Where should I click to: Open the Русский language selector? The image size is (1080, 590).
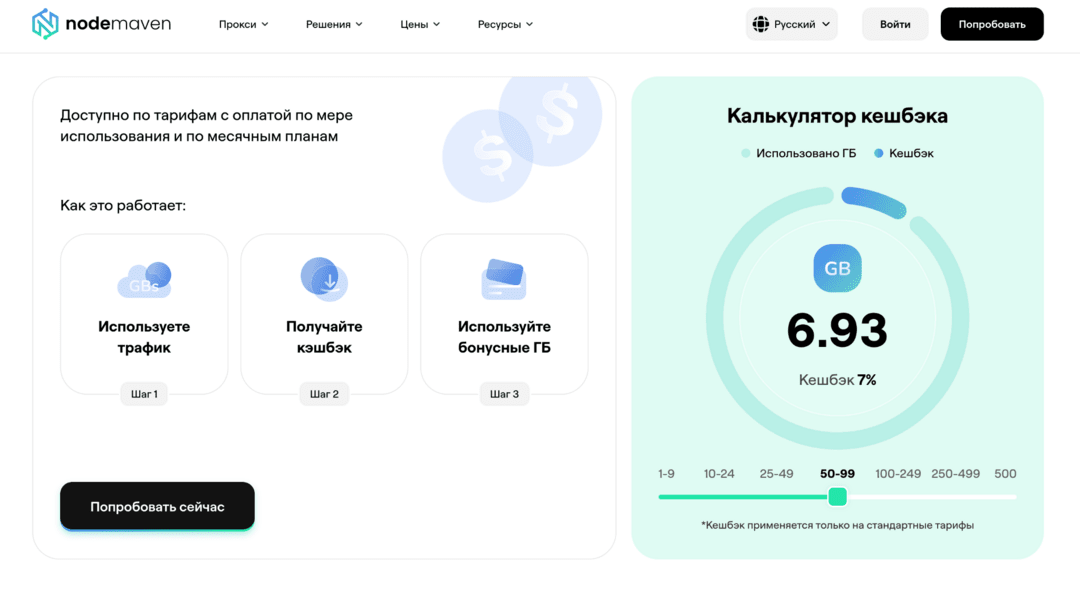click(x=791, y=24)
